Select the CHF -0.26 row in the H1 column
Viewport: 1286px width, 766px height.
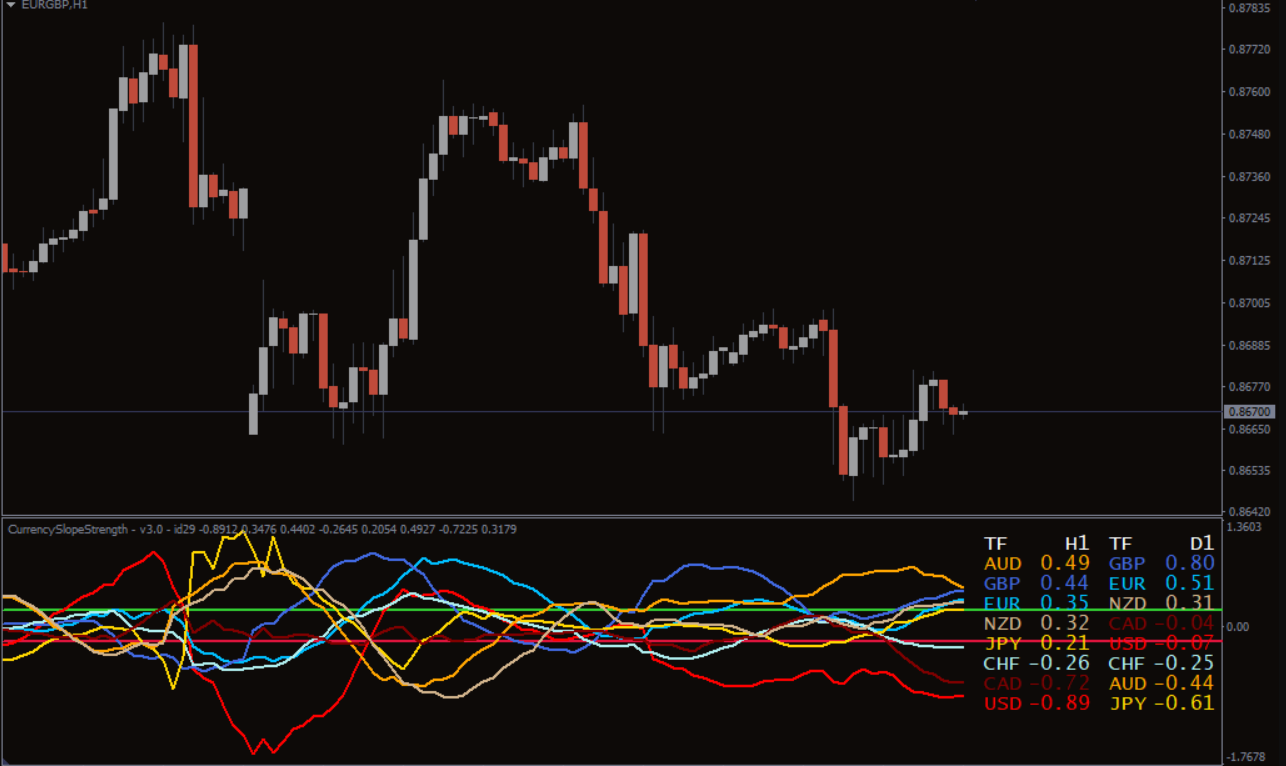point(1029,663)
